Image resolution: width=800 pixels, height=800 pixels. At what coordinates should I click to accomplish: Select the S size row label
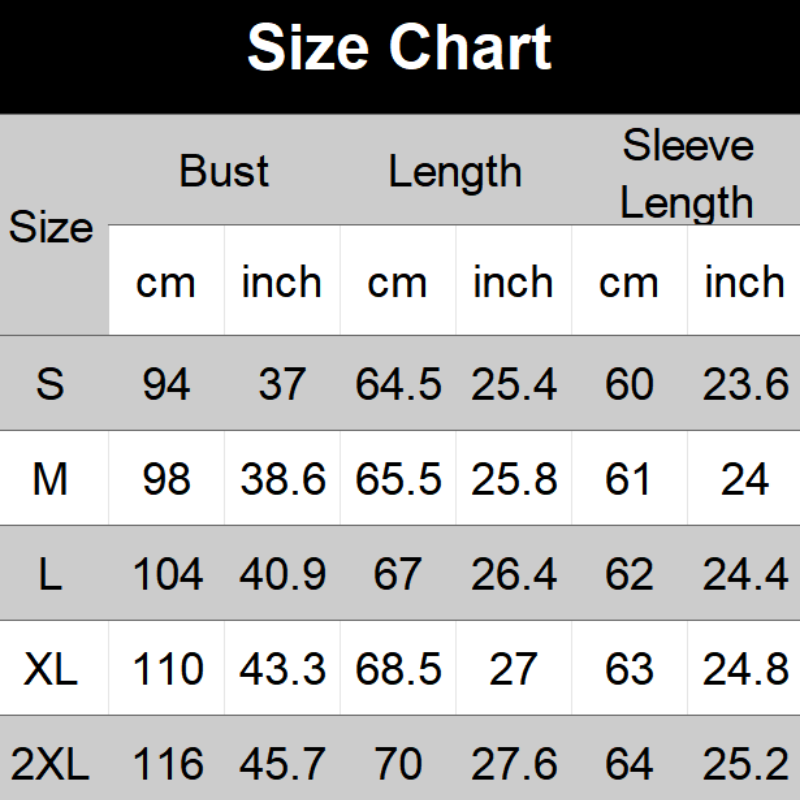click(50, 384)
